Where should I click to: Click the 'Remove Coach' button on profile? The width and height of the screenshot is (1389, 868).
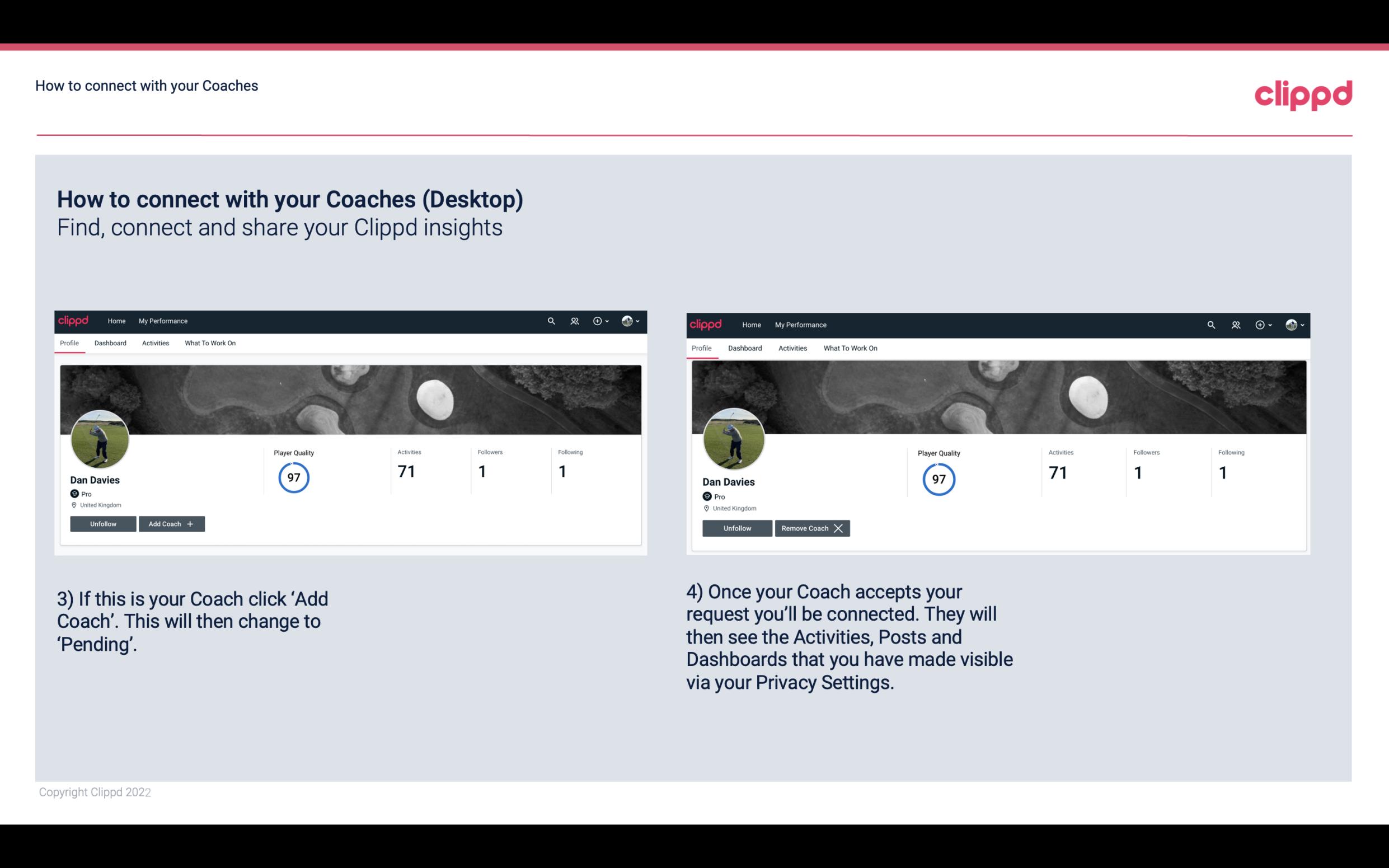812,528
